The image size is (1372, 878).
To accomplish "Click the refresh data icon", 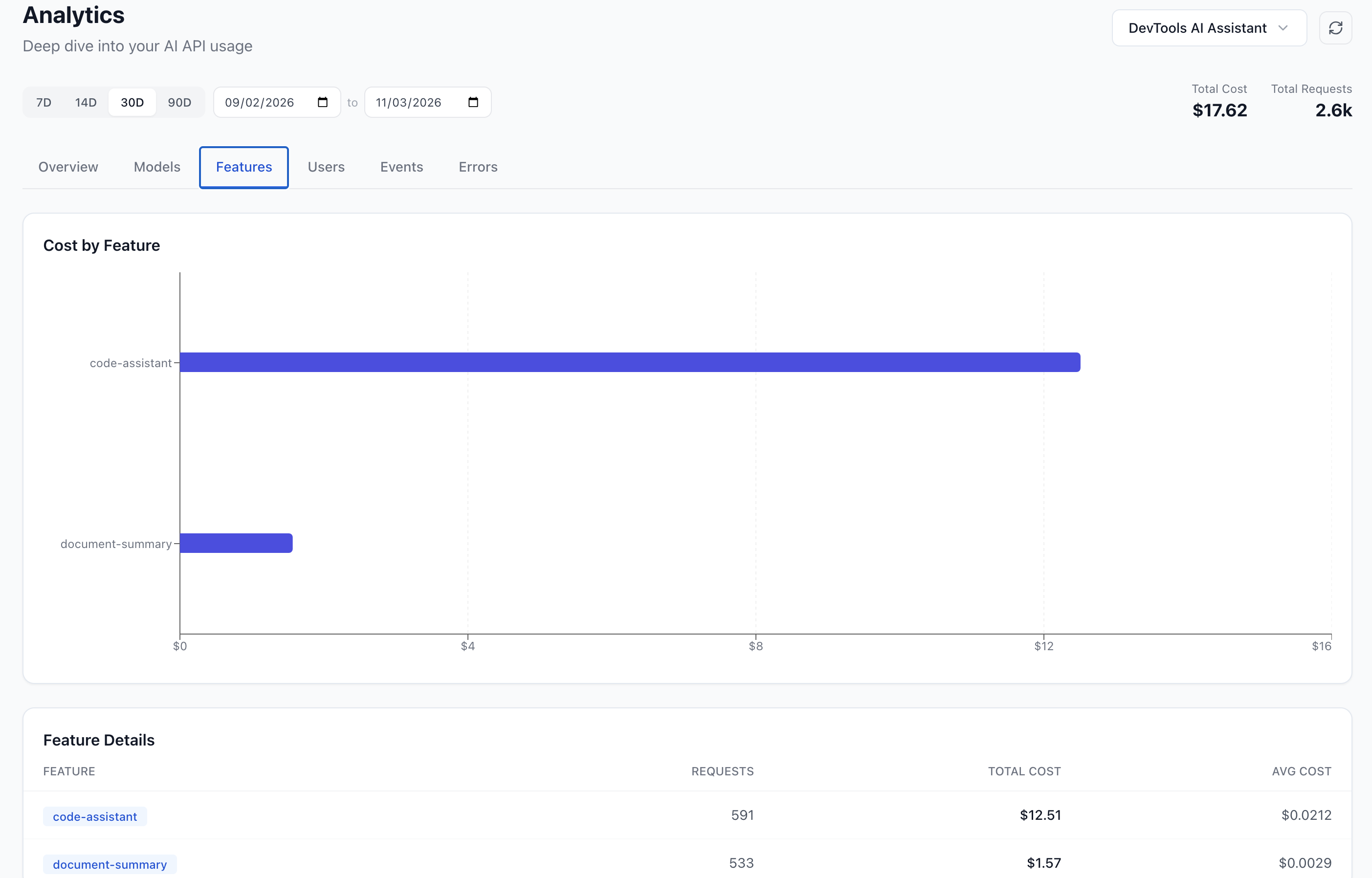I will tap(1336, 27).
